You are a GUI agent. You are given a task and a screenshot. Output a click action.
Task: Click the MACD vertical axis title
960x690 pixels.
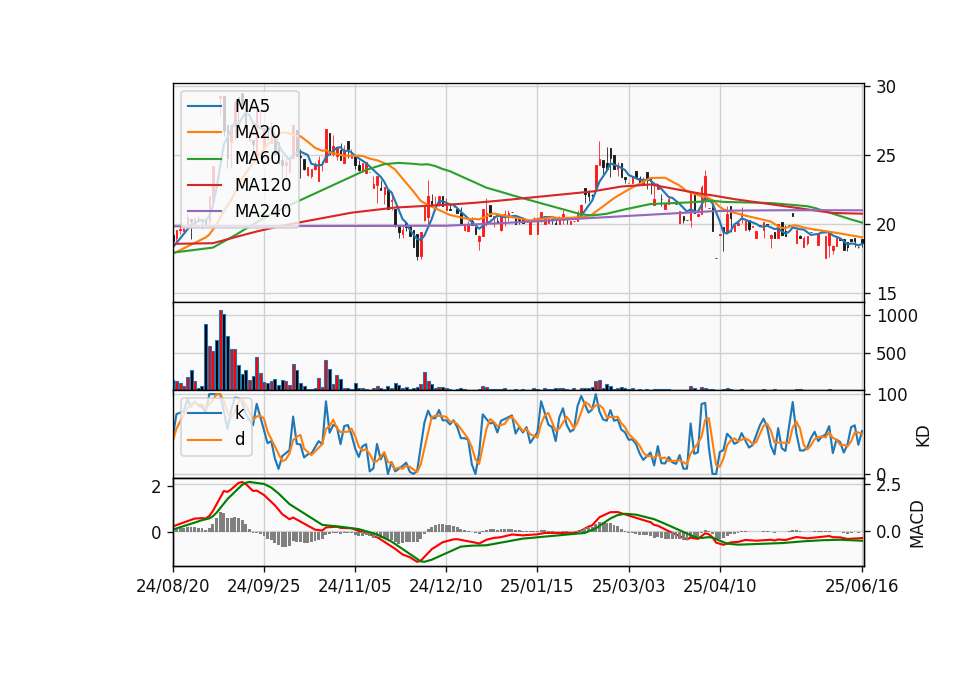click(x=917, y=523)
